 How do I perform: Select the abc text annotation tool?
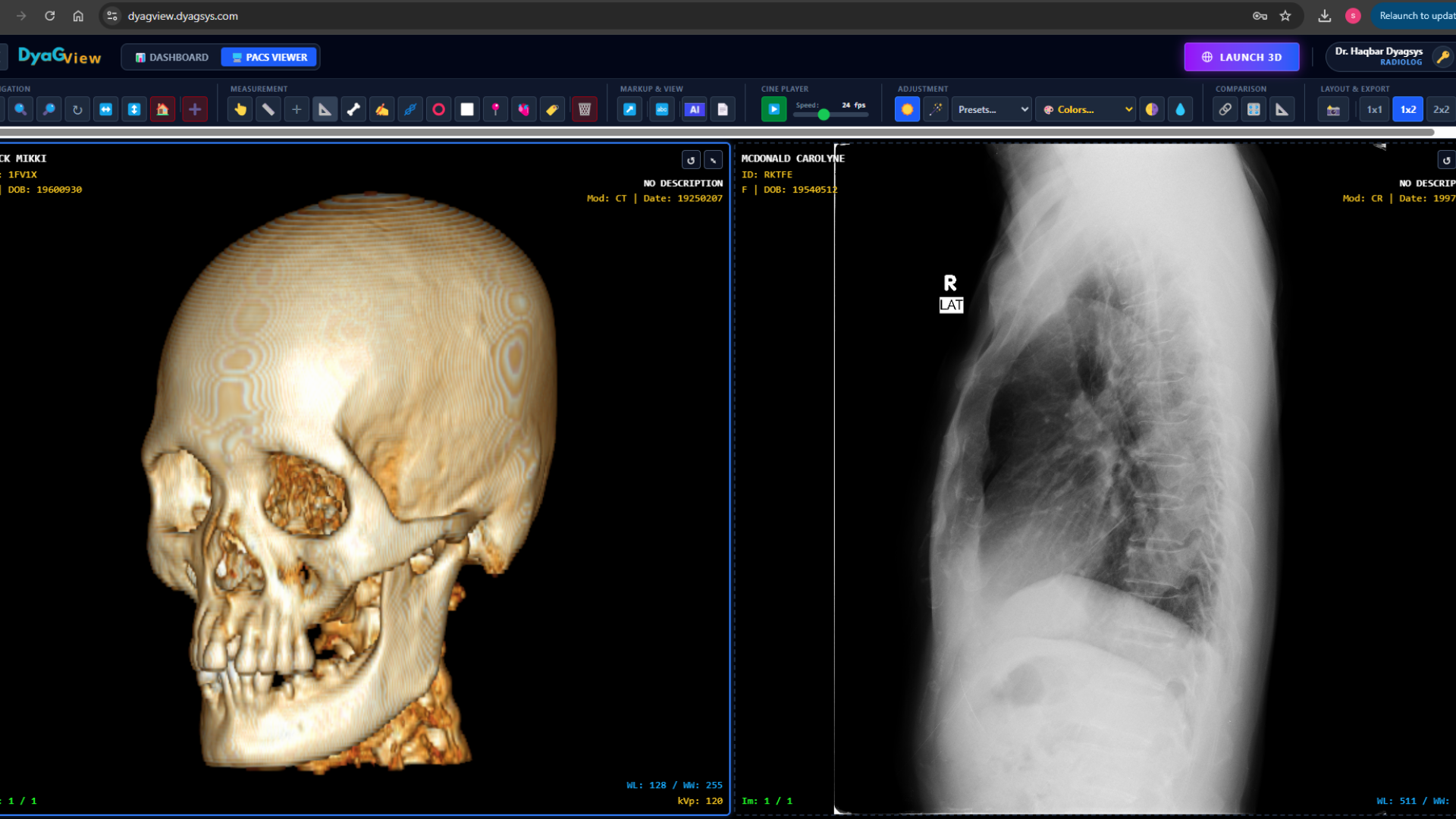pos(662,109)
